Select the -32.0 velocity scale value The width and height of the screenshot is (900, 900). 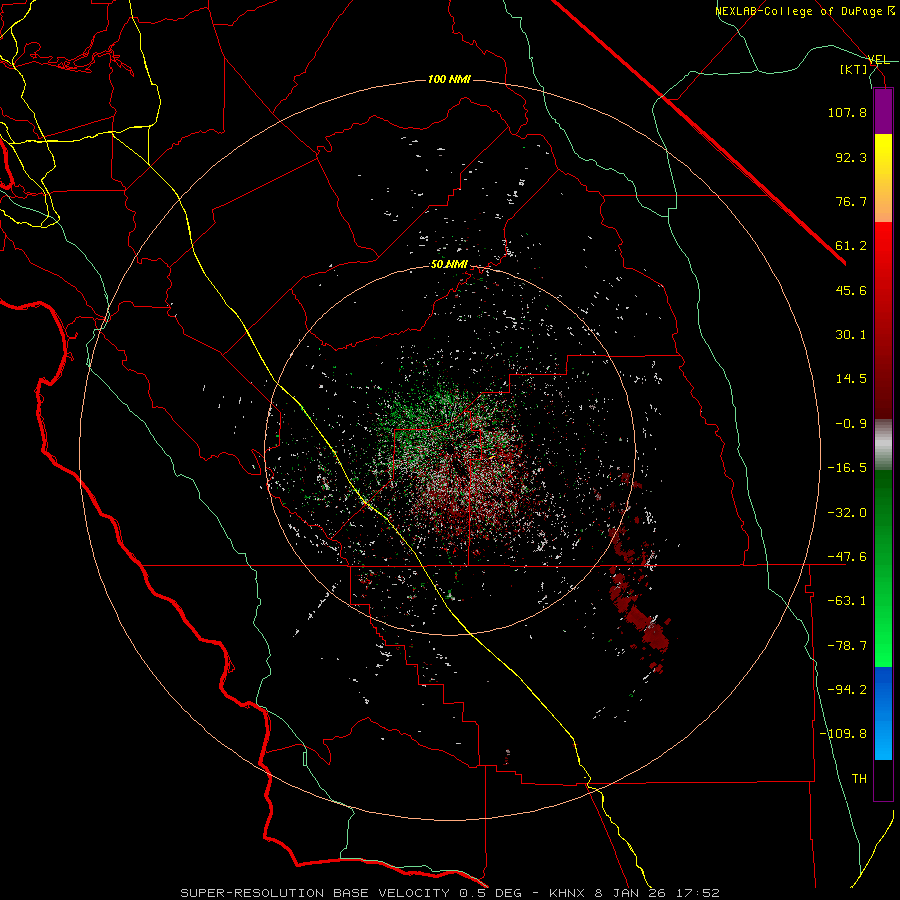tap(847, 513)
